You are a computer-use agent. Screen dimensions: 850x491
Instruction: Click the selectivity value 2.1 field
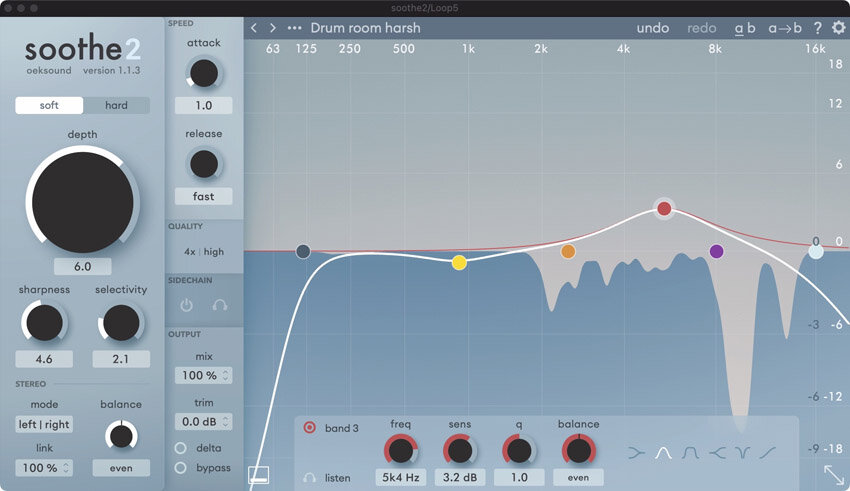tap(121, 359)
